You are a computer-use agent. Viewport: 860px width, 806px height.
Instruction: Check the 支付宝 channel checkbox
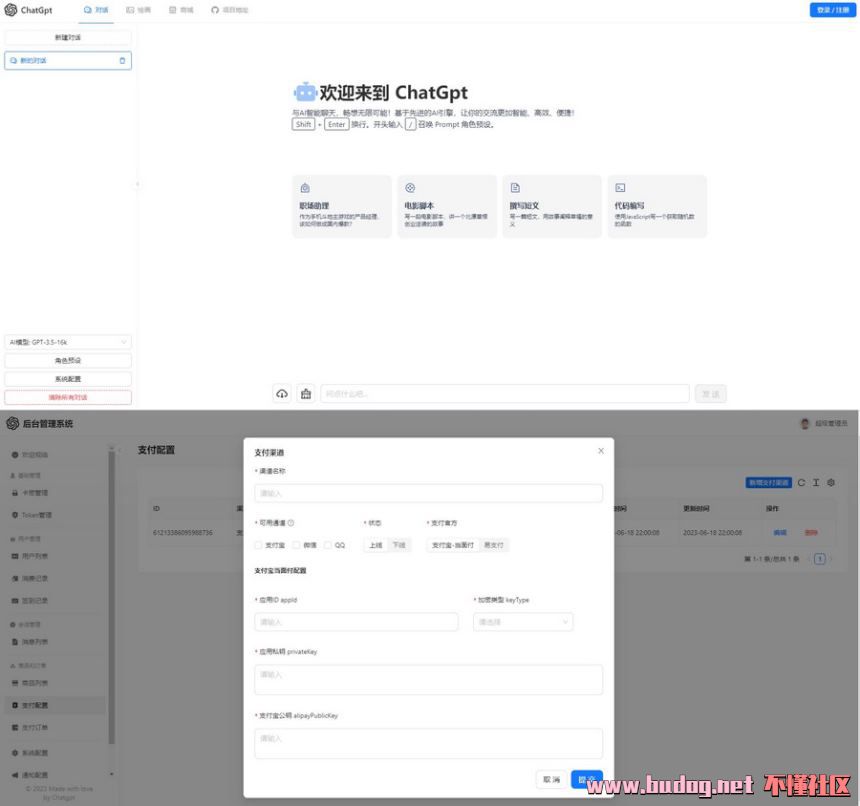(258, 545)
